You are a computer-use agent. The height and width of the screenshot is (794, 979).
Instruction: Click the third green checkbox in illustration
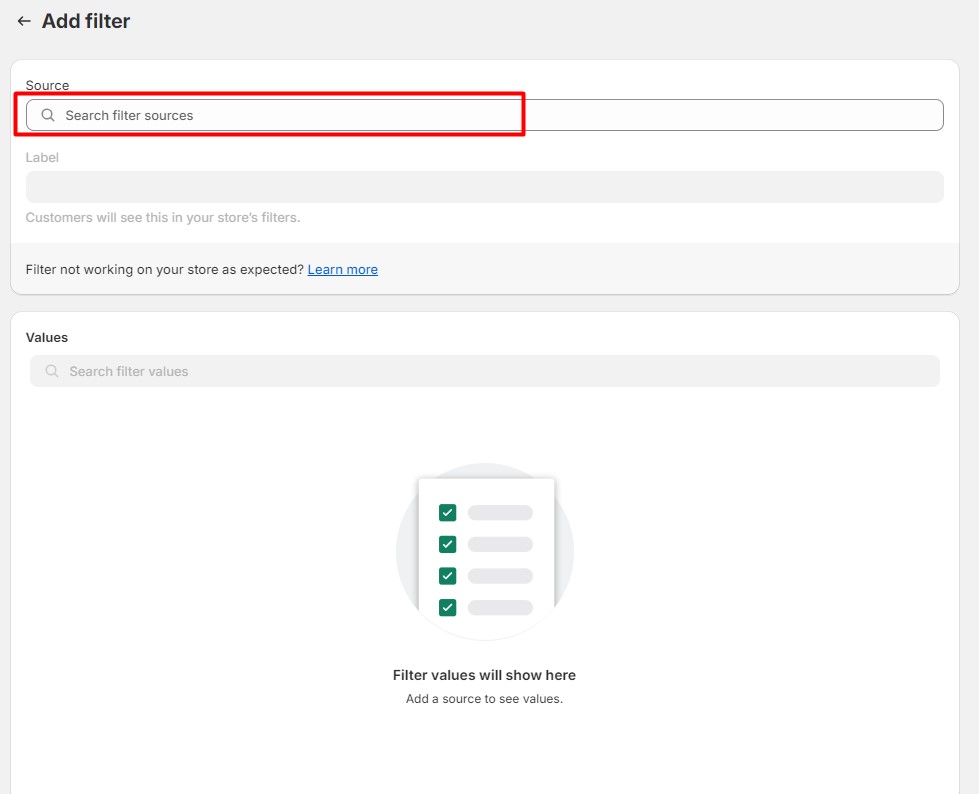[x=447, y=576]
